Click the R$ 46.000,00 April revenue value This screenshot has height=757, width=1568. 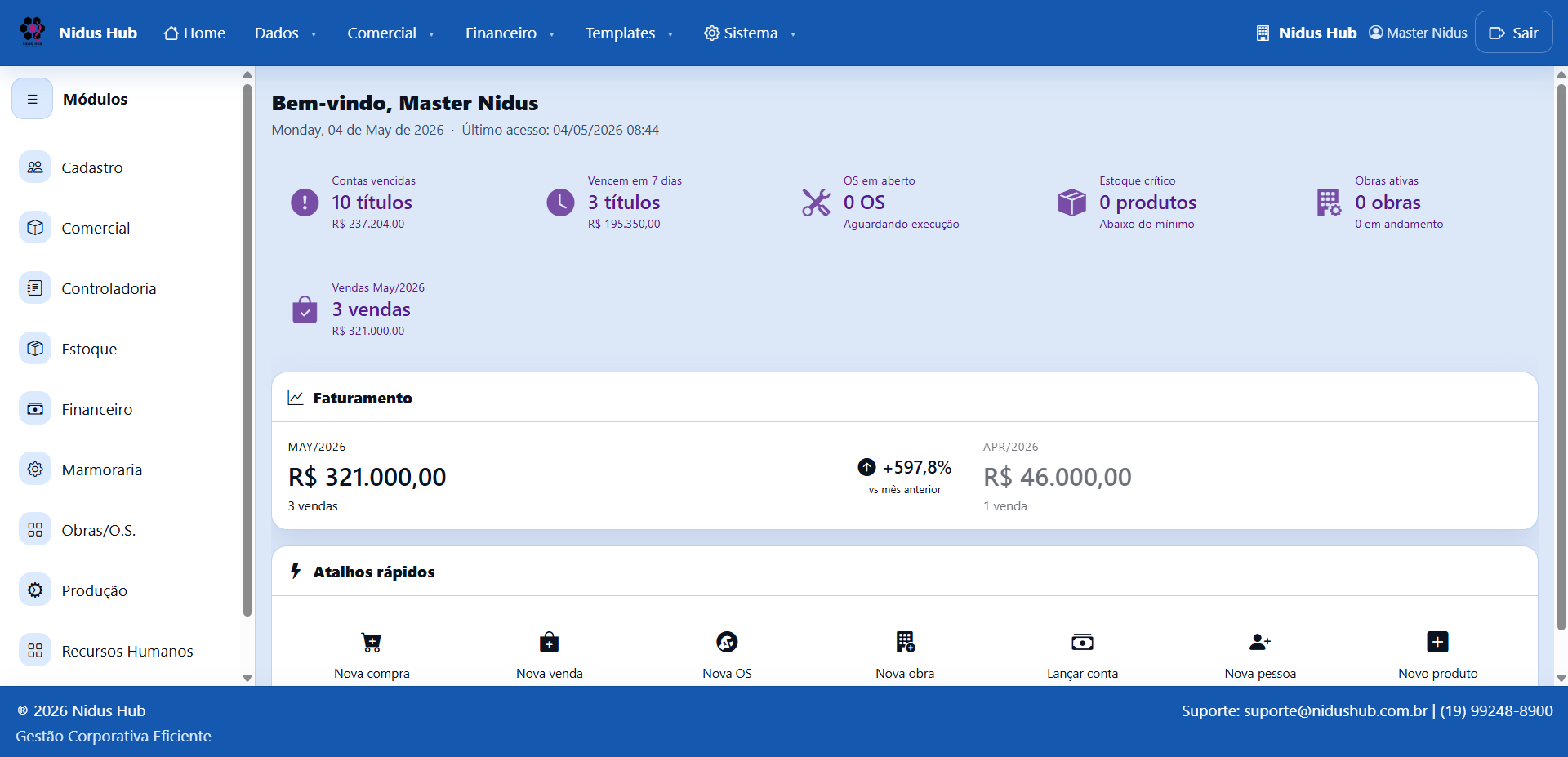[x=1058, y=477]
